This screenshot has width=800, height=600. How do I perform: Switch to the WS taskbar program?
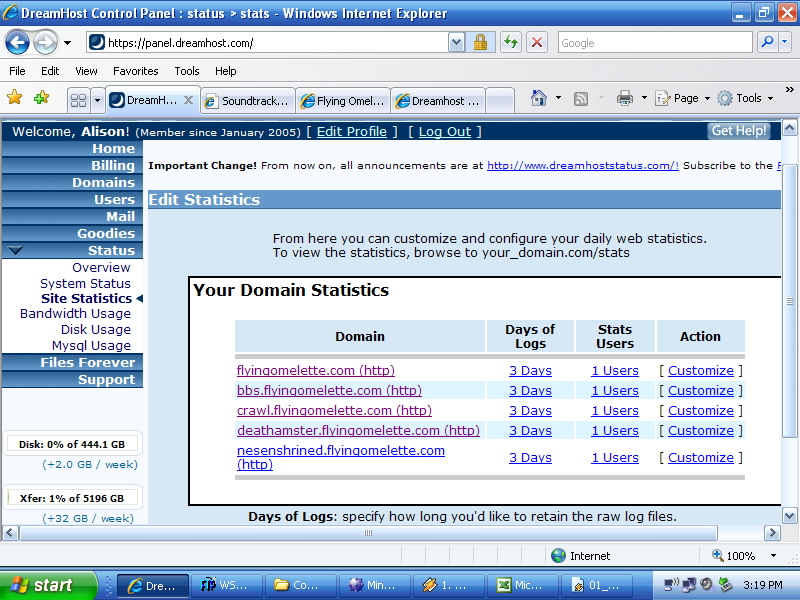pyautogui.click(x=226, y=585)
